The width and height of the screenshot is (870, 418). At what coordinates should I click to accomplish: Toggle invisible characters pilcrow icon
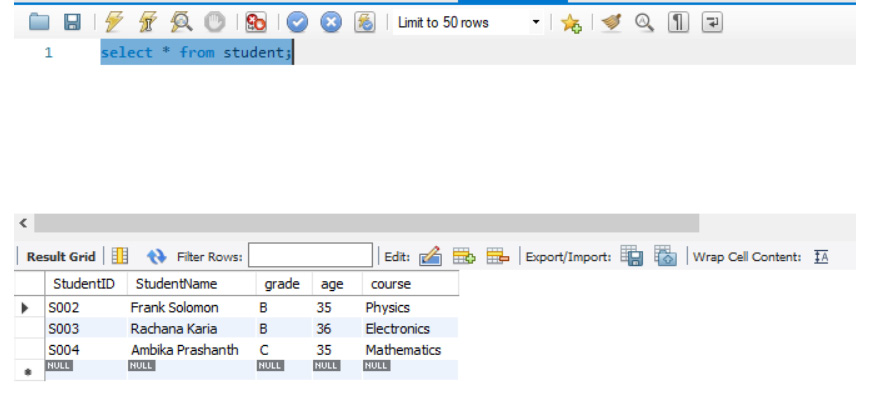pos(678,22)
